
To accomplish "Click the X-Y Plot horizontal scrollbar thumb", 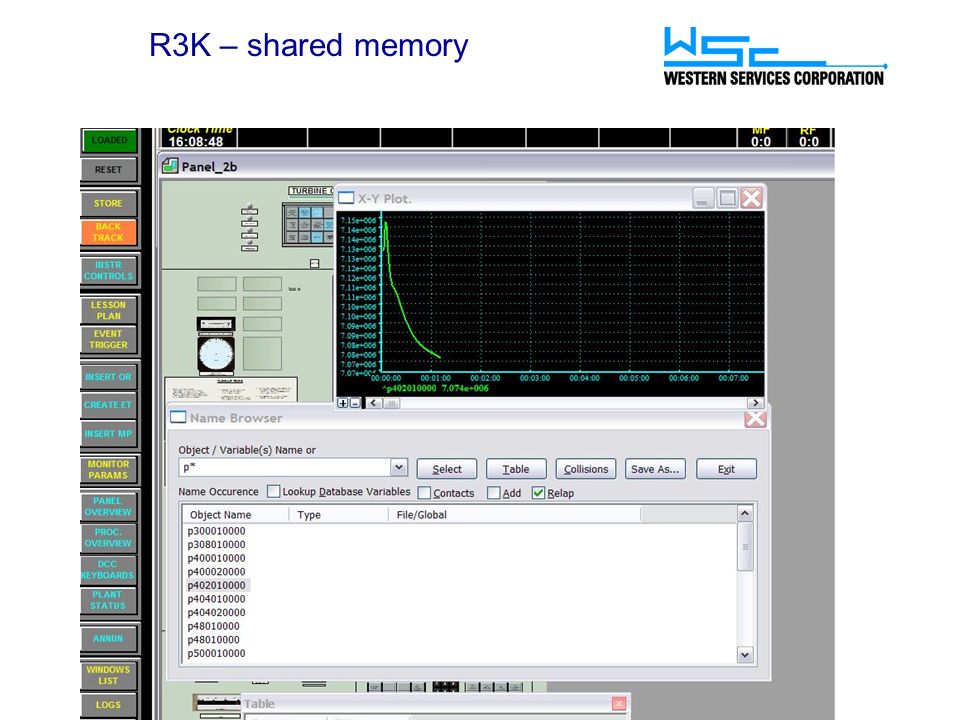I will [x=392, y=403].
